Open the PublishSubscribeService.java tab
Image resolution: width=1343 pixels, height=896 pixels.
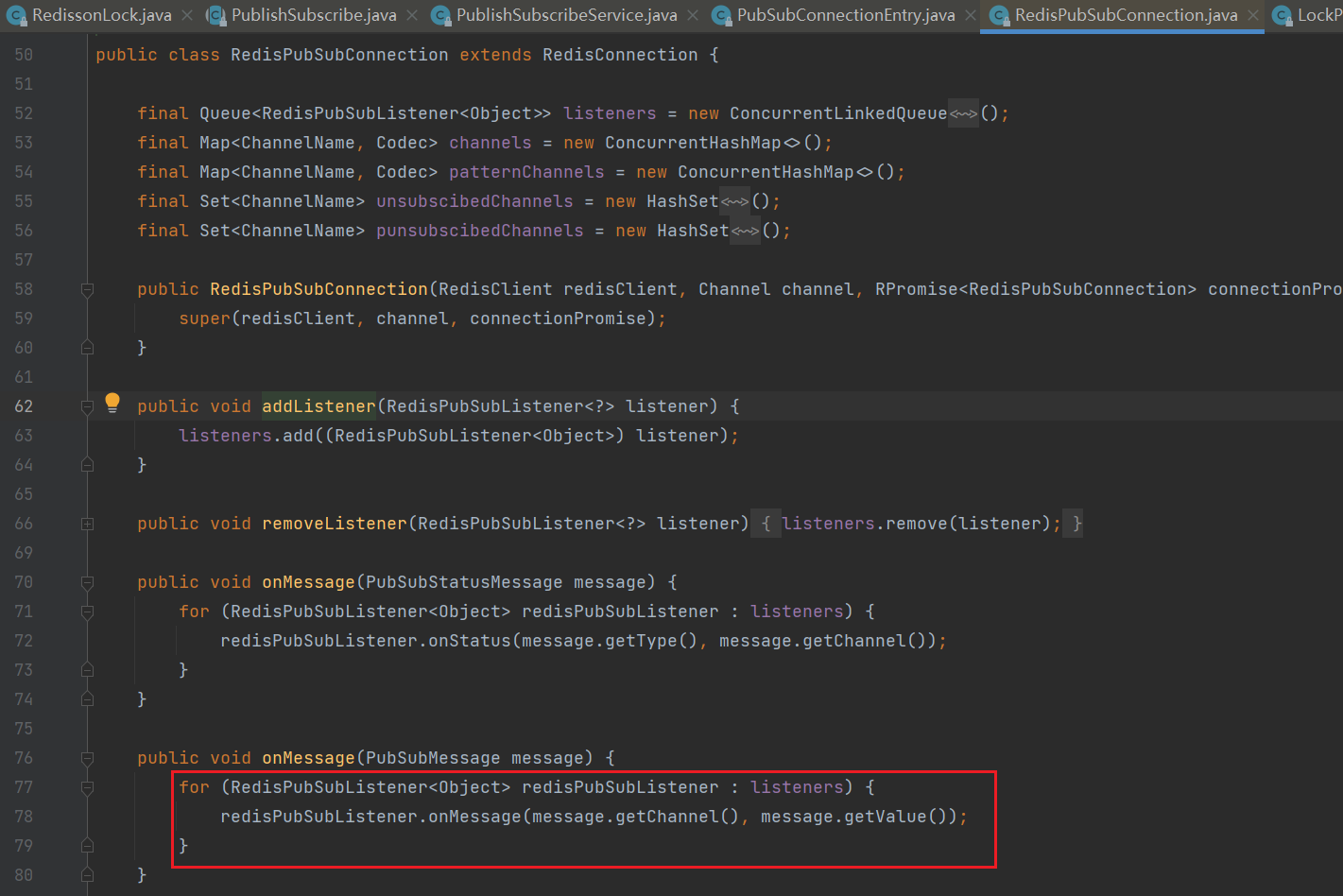[x=566, y=15]
